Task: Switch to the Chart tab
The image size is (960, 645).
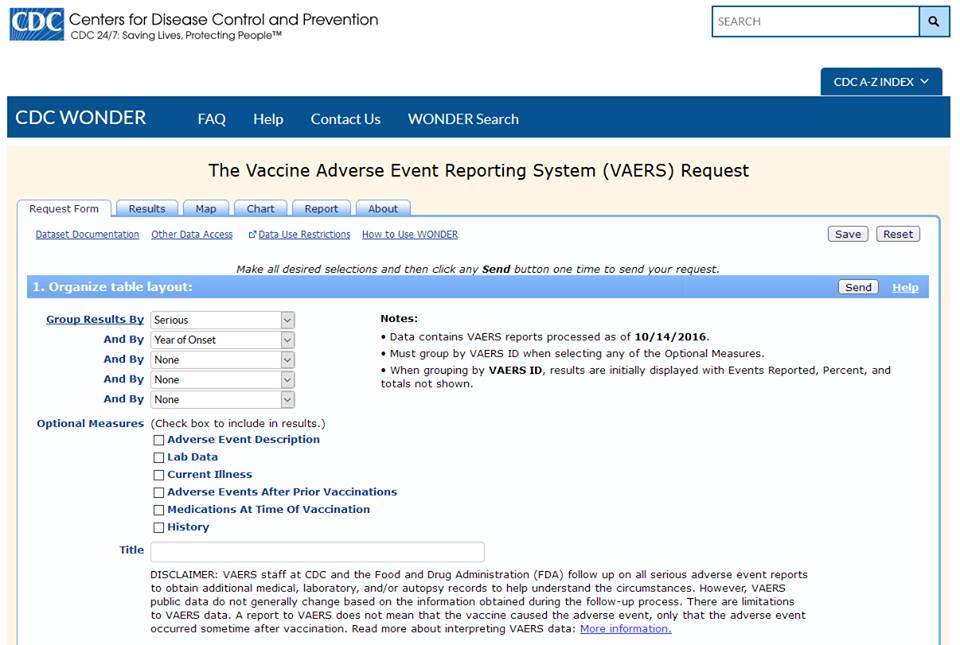Action: click(260, 209)
